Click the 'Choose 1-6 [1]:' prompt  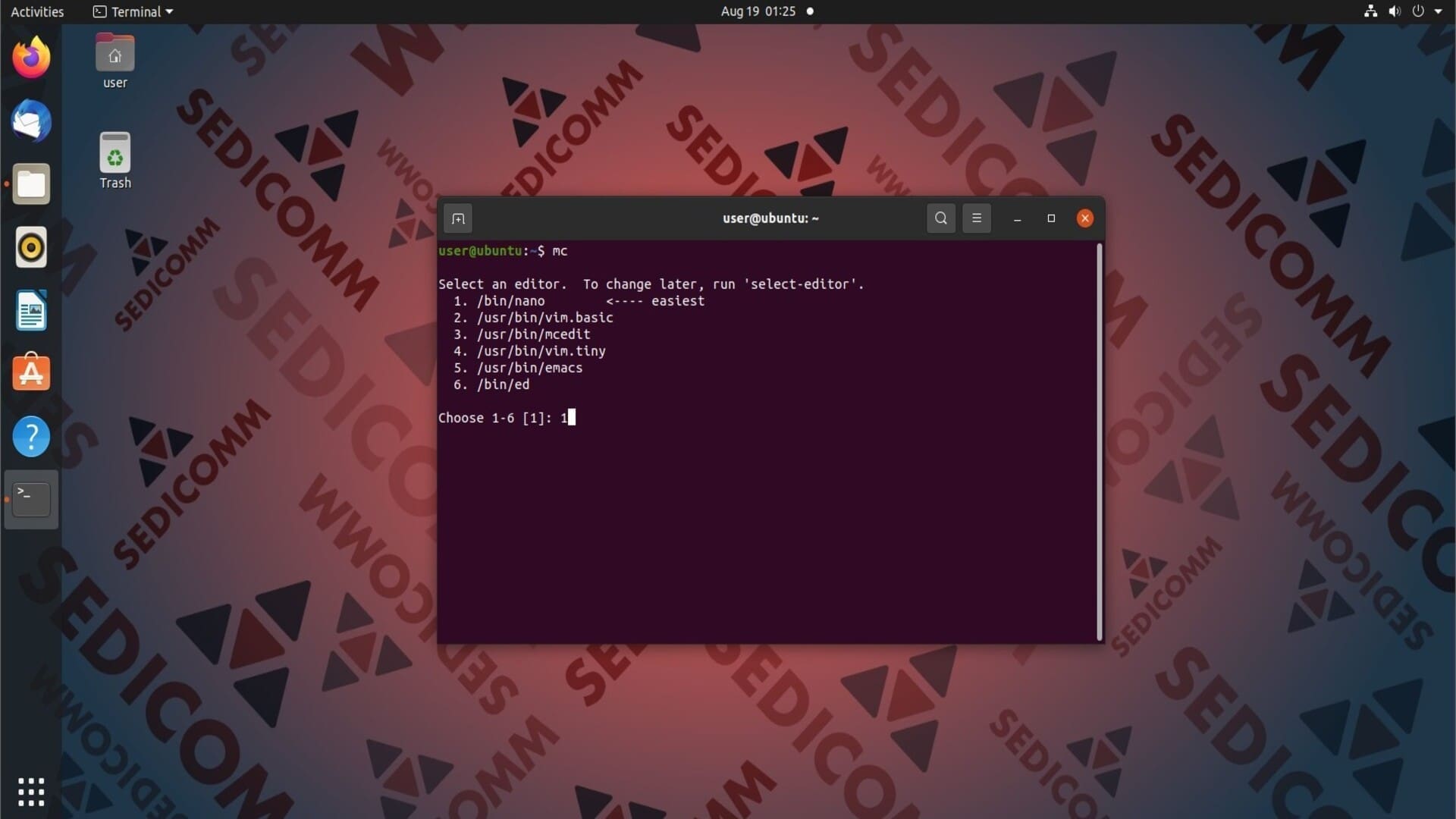point(495,418)
